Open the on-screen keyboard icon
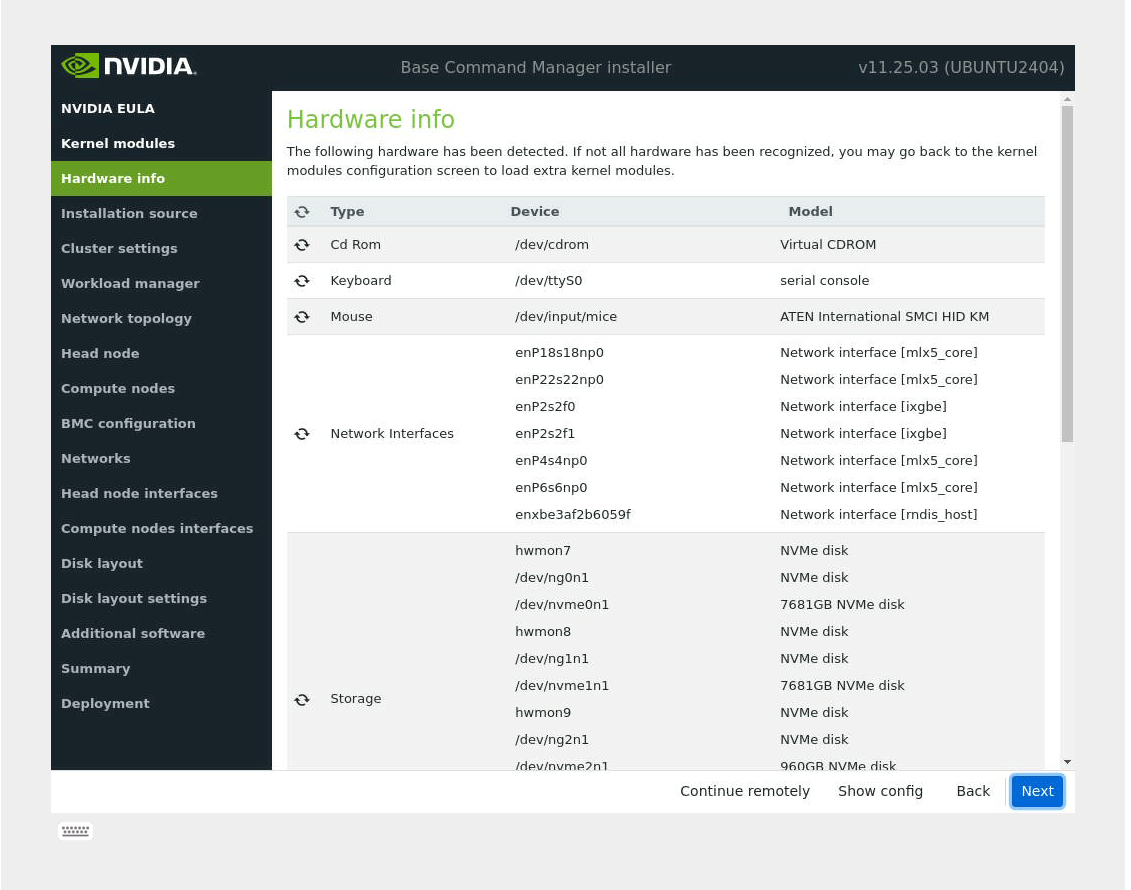This screenshot has width=1131, height=890. pyautogui.click(x=75, y=830)
